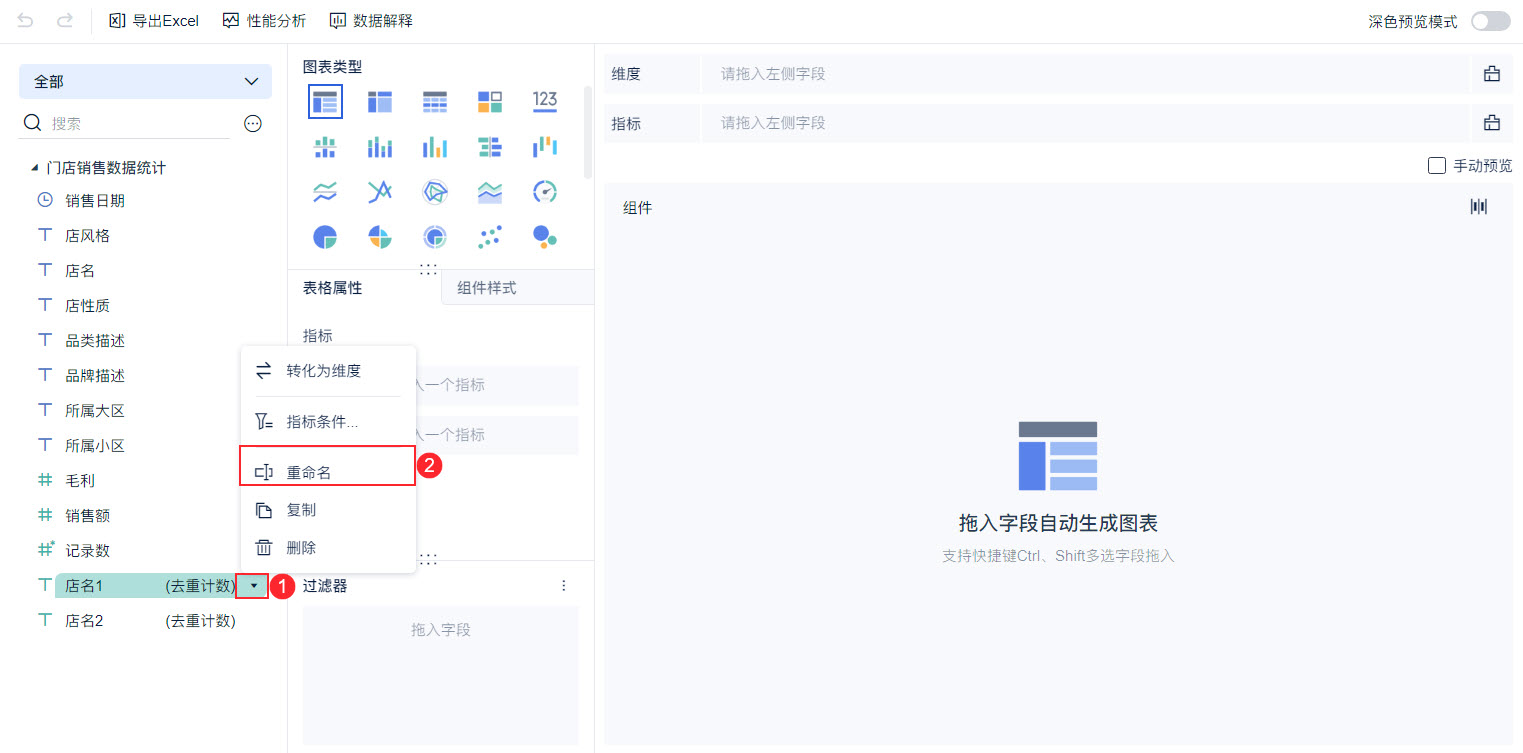Select the contrast bar chart icon
Viewport: 1523px width, 753px height.
click(x=490, y=147)
